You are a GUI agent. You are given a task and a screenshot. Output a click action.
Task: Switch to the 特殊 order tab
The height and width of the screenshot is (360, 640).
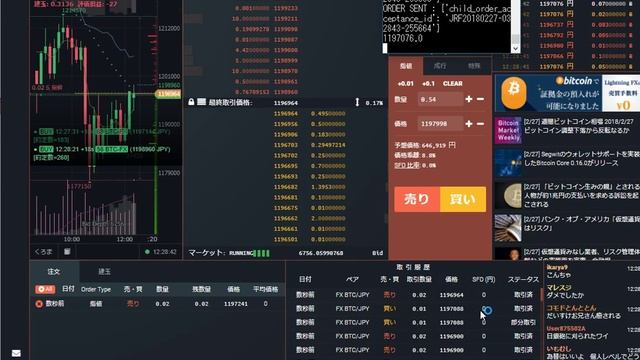click(x=474, y=66)
